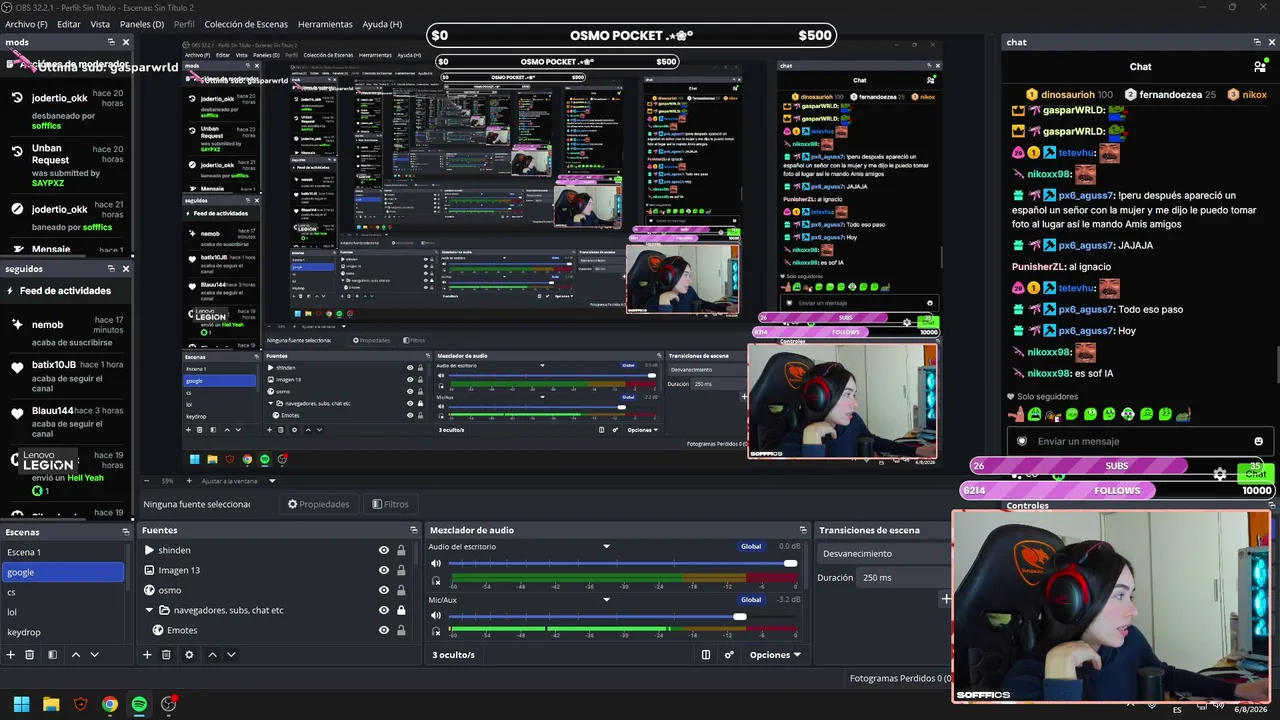Open source properties gear in Fuentes toolbar
Image resolution: width=1280 pixels, height=720 pixels.
(189, 655)
